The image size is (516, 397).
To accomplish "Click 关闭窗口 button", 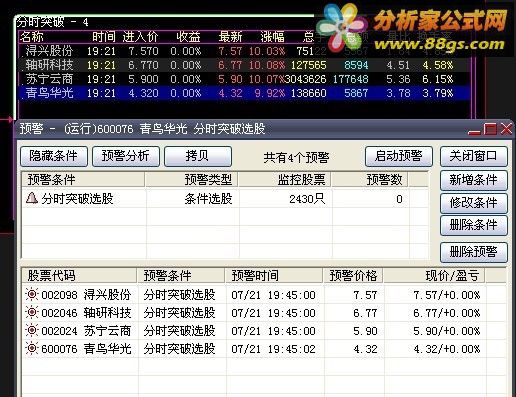I will point(474,156).
